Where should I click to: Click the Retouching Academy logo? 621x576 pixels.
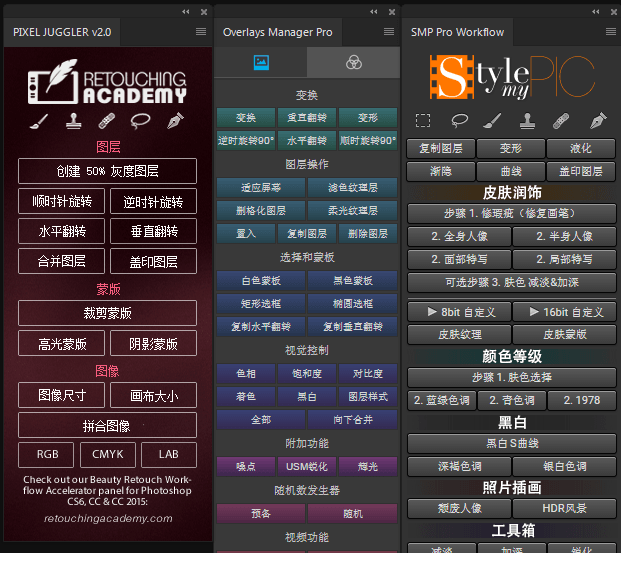pos(107,82)
